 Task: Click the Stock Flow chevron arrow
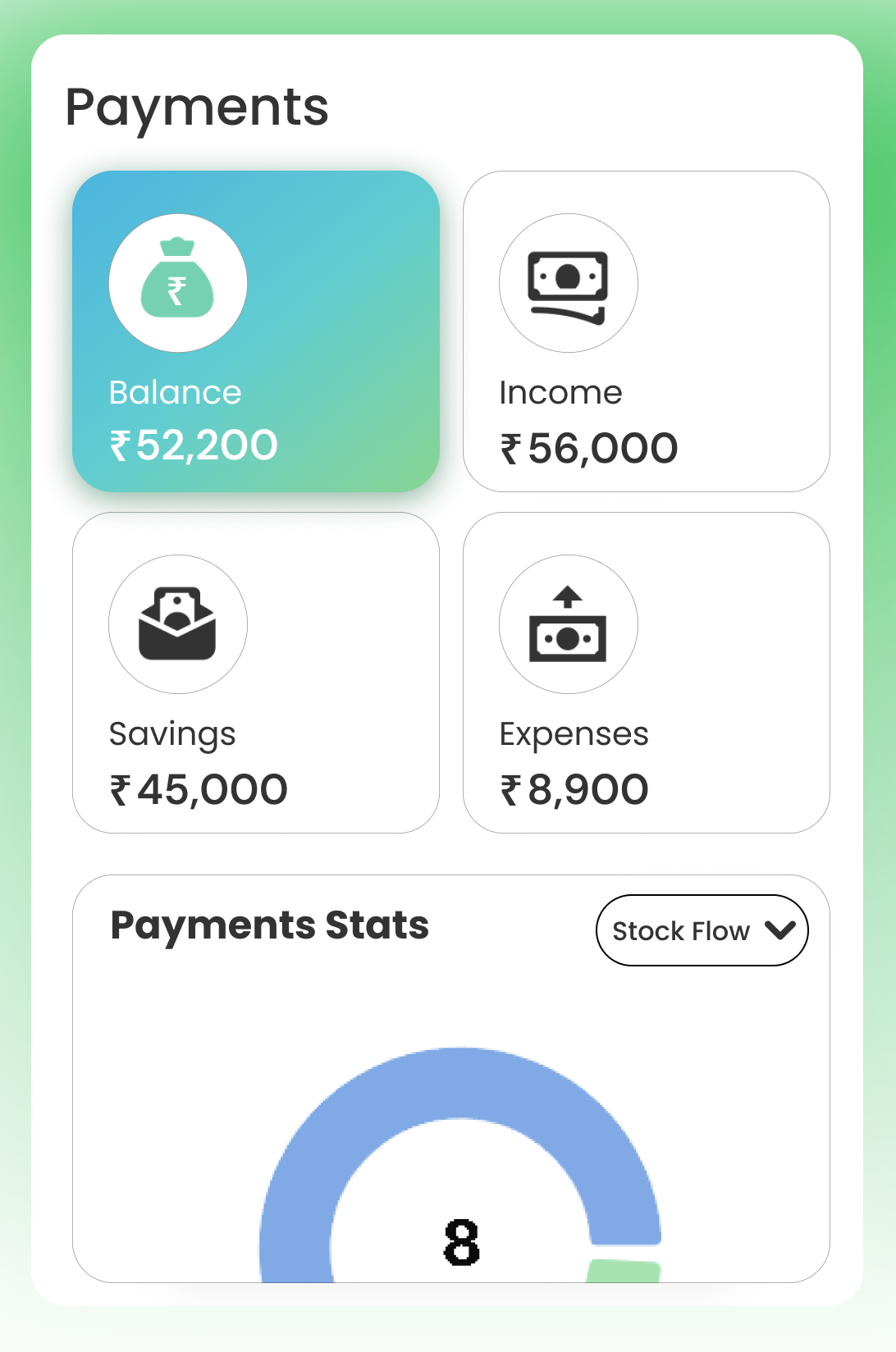[x=779, y=930]
